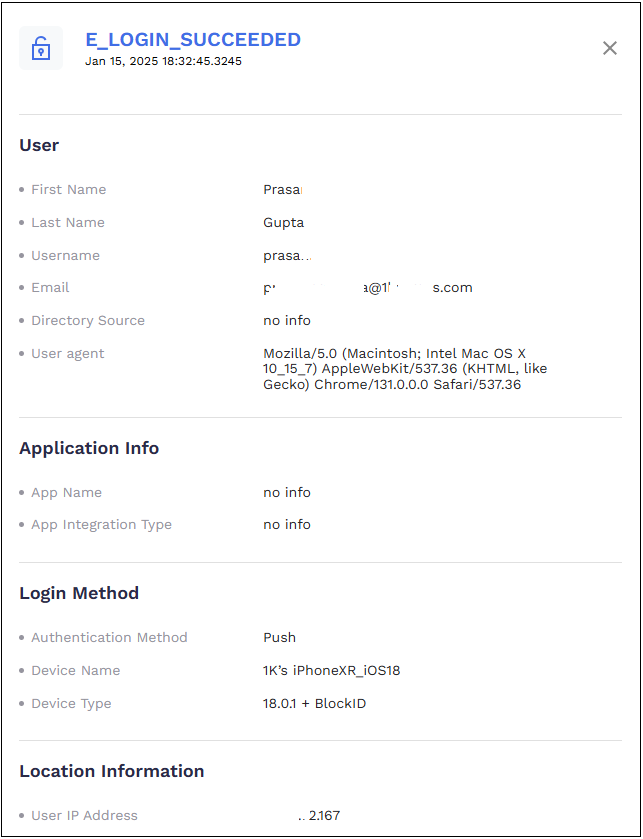Image resolution: width=643 pixels, height=839 pixels.
Task: Close the event details panel
Action: pos(609,48)
